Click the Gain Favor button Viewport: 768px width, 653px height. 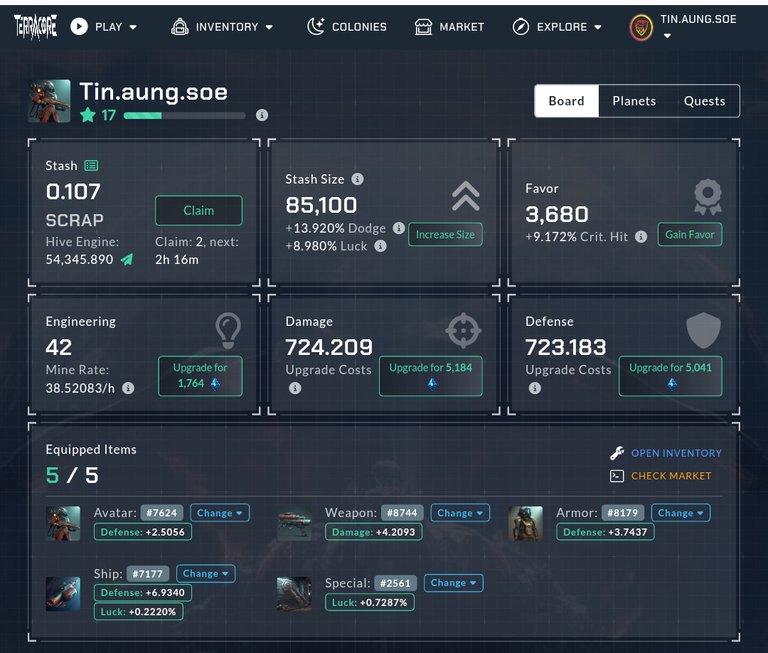pos(690,235)
